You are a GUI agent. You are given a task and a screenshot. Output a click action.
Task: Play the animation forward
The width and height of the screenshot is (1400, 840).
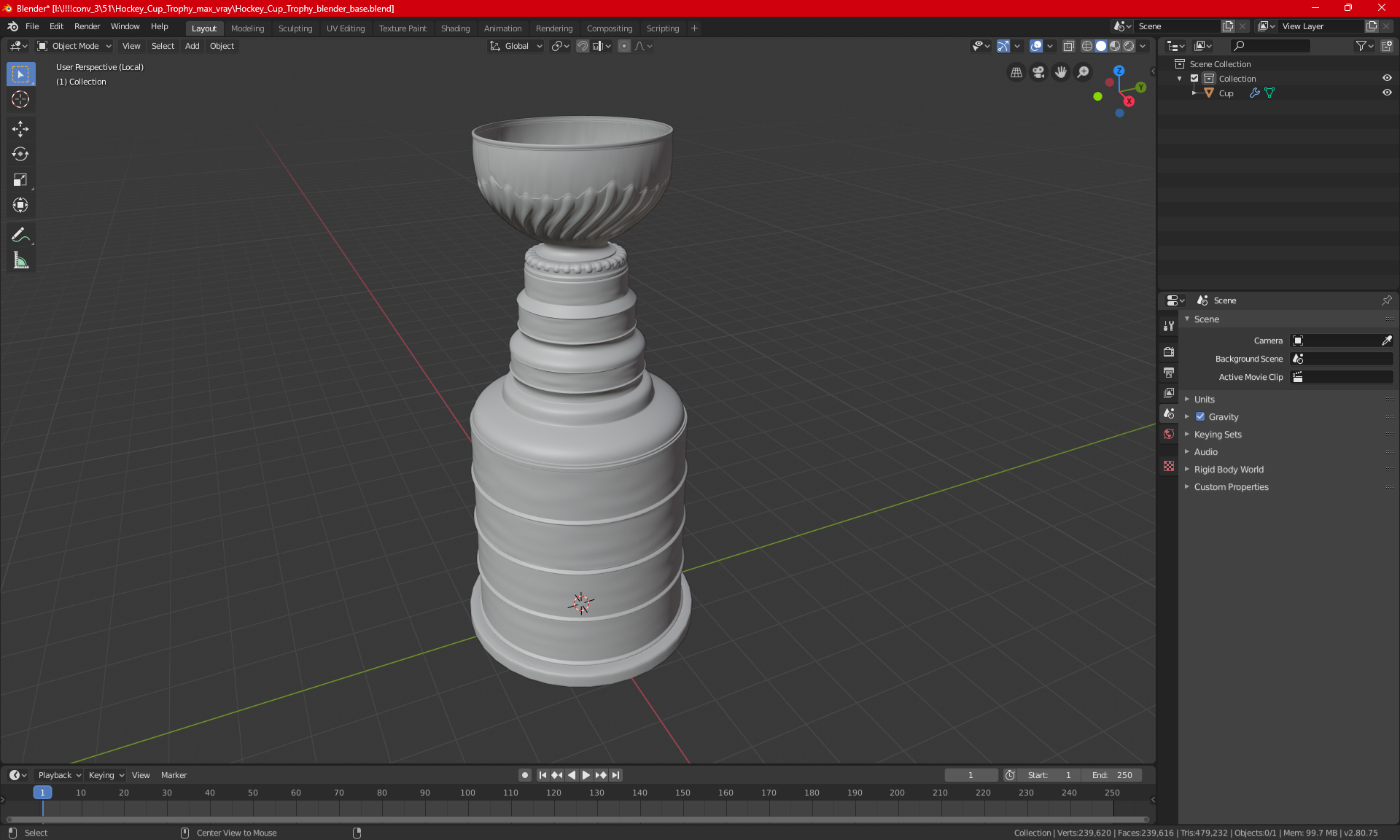586,775
